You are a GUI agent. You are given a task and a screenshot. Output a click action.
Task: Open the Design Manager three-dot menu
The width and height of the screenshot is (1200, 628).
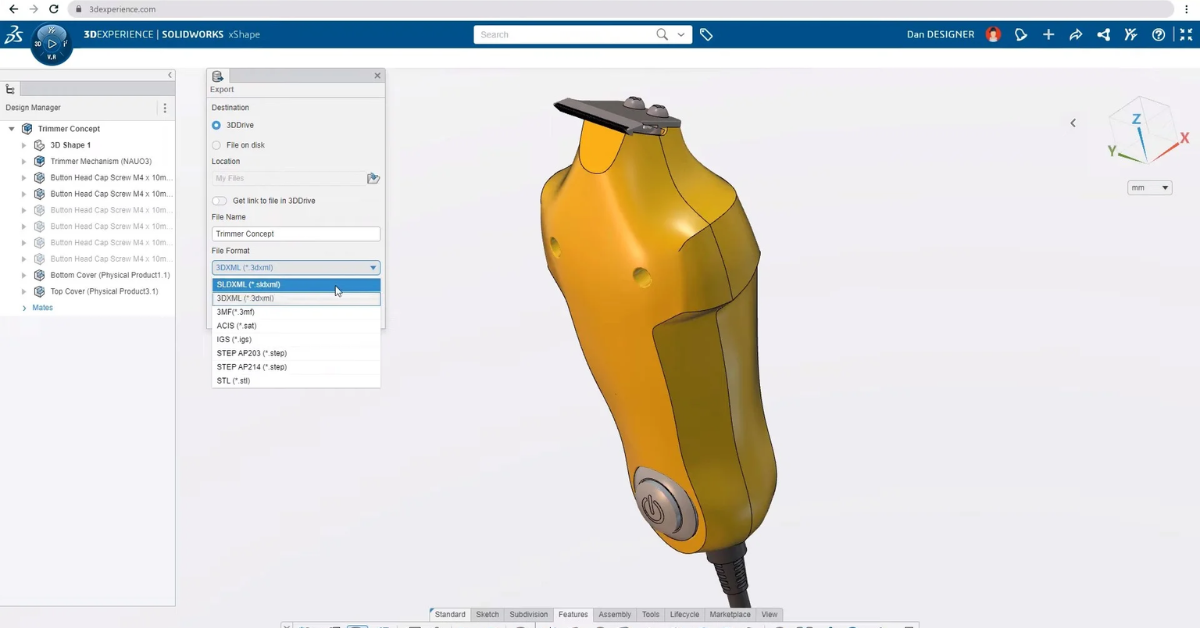point(165,108)
